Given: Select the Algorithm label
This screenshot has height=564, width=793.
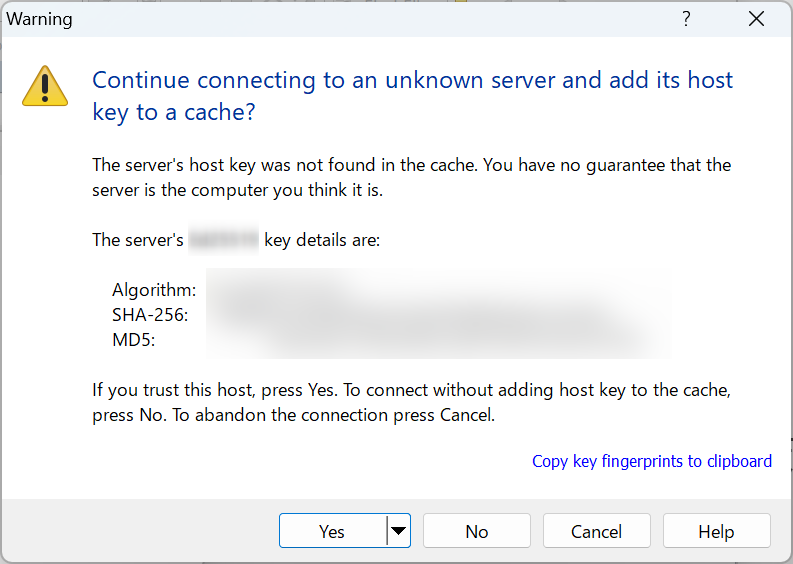Looking at the screenshot, I should pos(154,290).
